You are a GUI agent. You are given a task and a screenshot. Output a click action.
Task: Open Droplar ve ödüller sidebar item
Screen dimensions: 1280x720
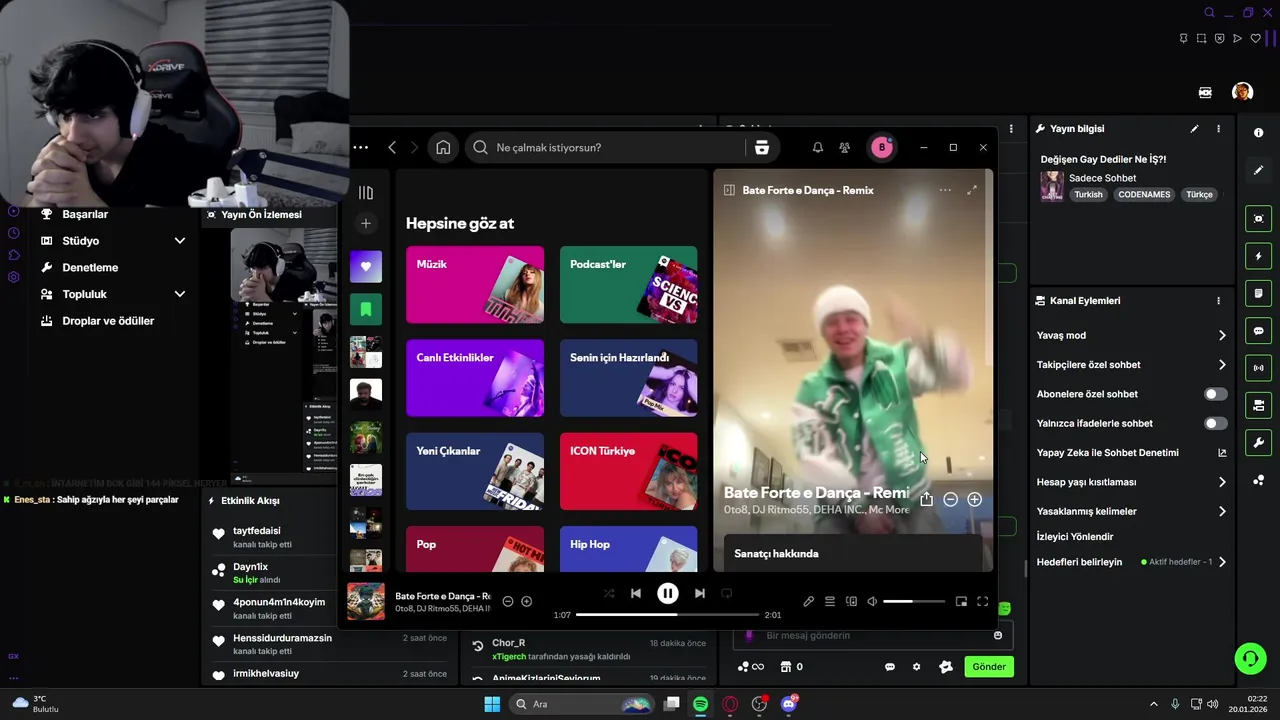point(108,321)
